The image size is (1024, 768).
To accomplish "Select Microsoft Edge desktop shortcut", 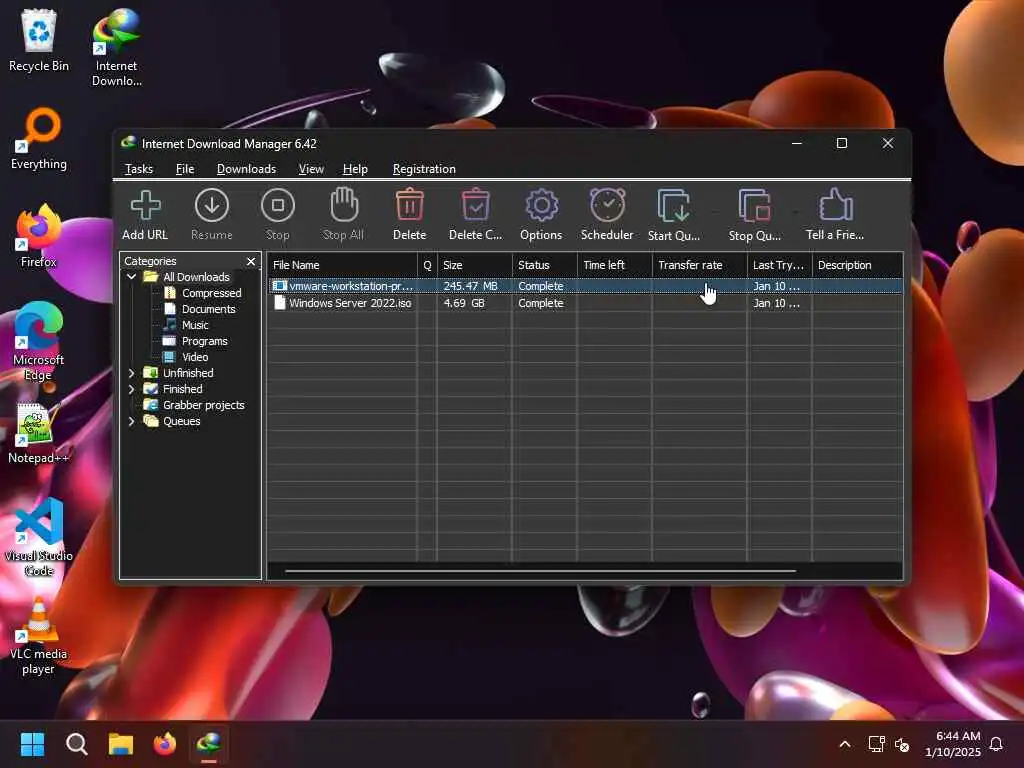I will tap(39, 342).
